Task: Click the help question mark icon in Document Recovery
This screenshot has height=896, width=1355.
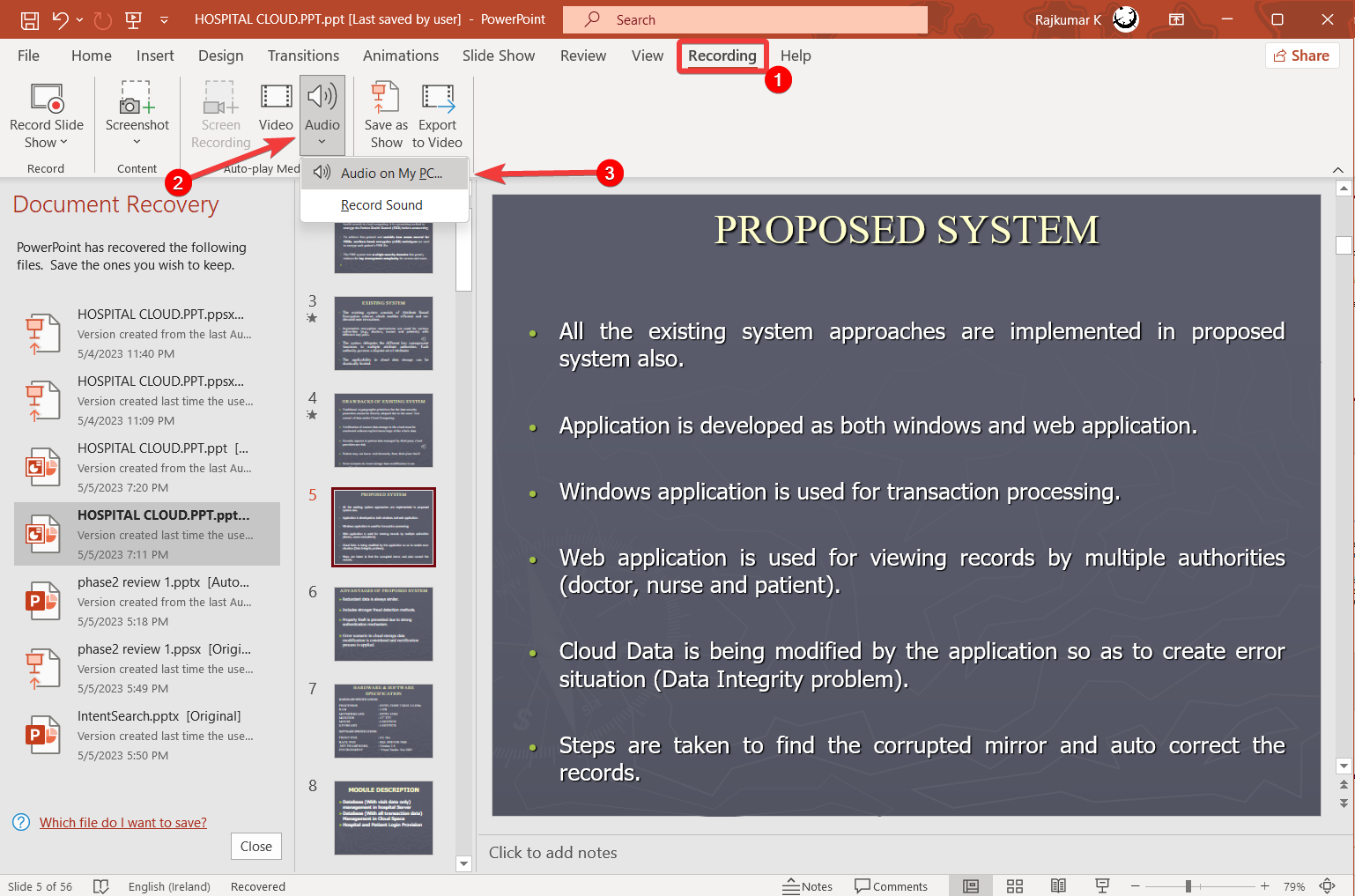Action: (x=21, y=822)
